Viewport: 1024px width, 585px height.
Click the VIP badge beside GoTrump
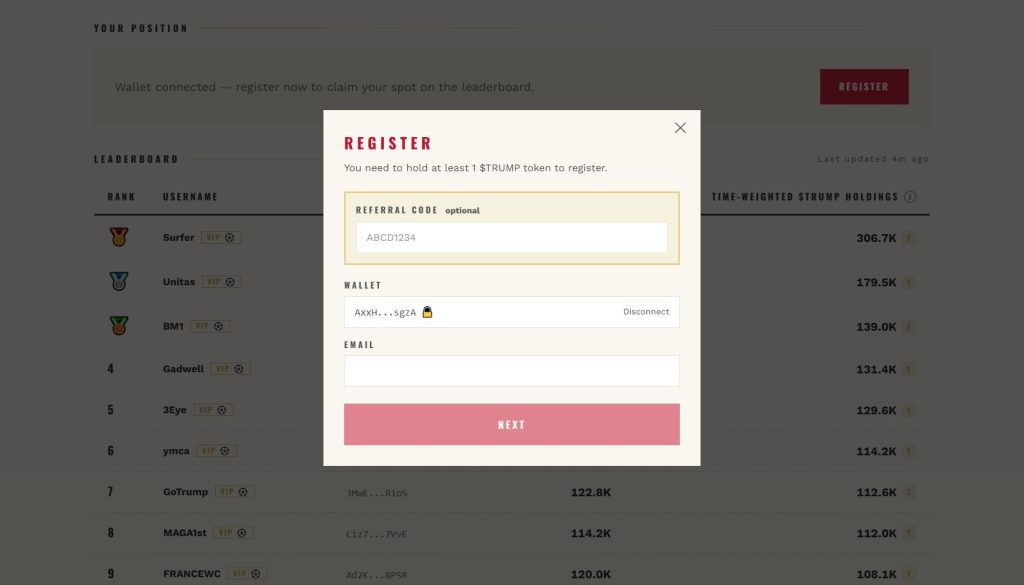point(234,492)
